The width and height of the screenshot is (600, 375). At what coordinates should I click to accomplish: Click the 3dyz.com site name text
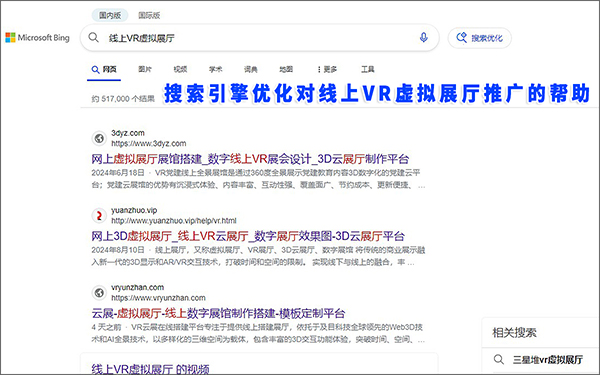pyautogui.click(x=128, y=133)
